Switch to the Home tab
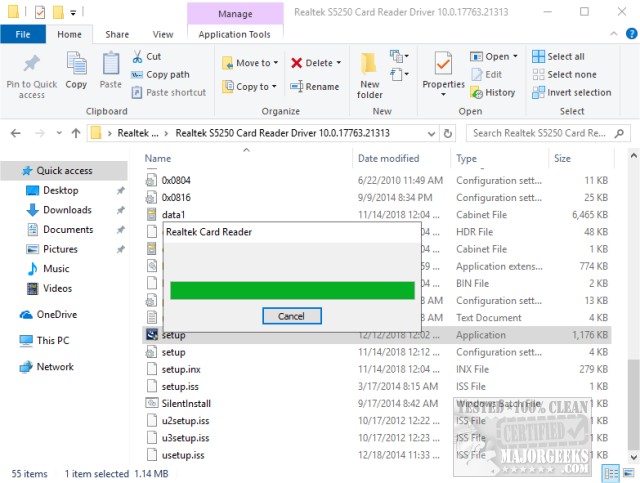This screenshot has height=483, width=640. click(x=69, y=34)
